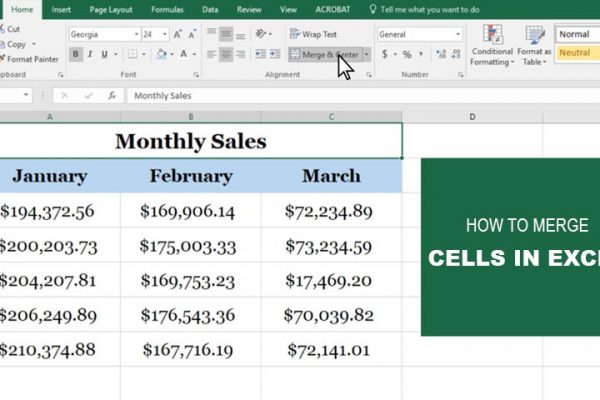Select column D header
The image size is (600, 400).
pyautogui.click(x=472, y=117)
